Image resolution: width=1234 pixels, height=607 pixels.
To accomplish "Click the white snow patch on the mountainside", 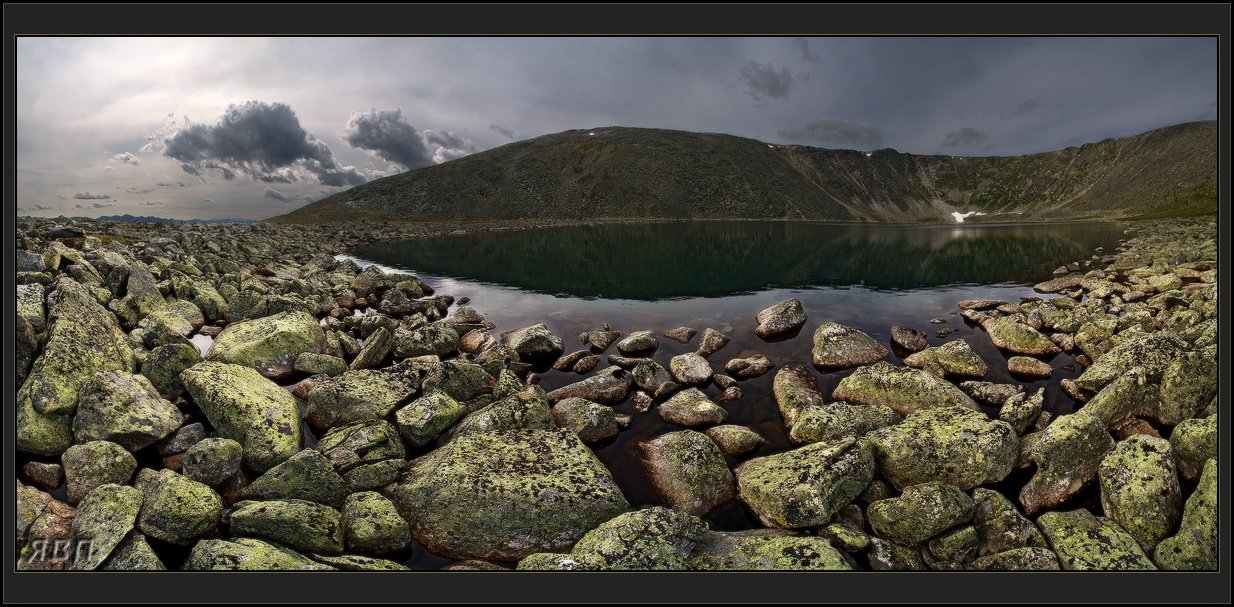I will pos(965,215).
